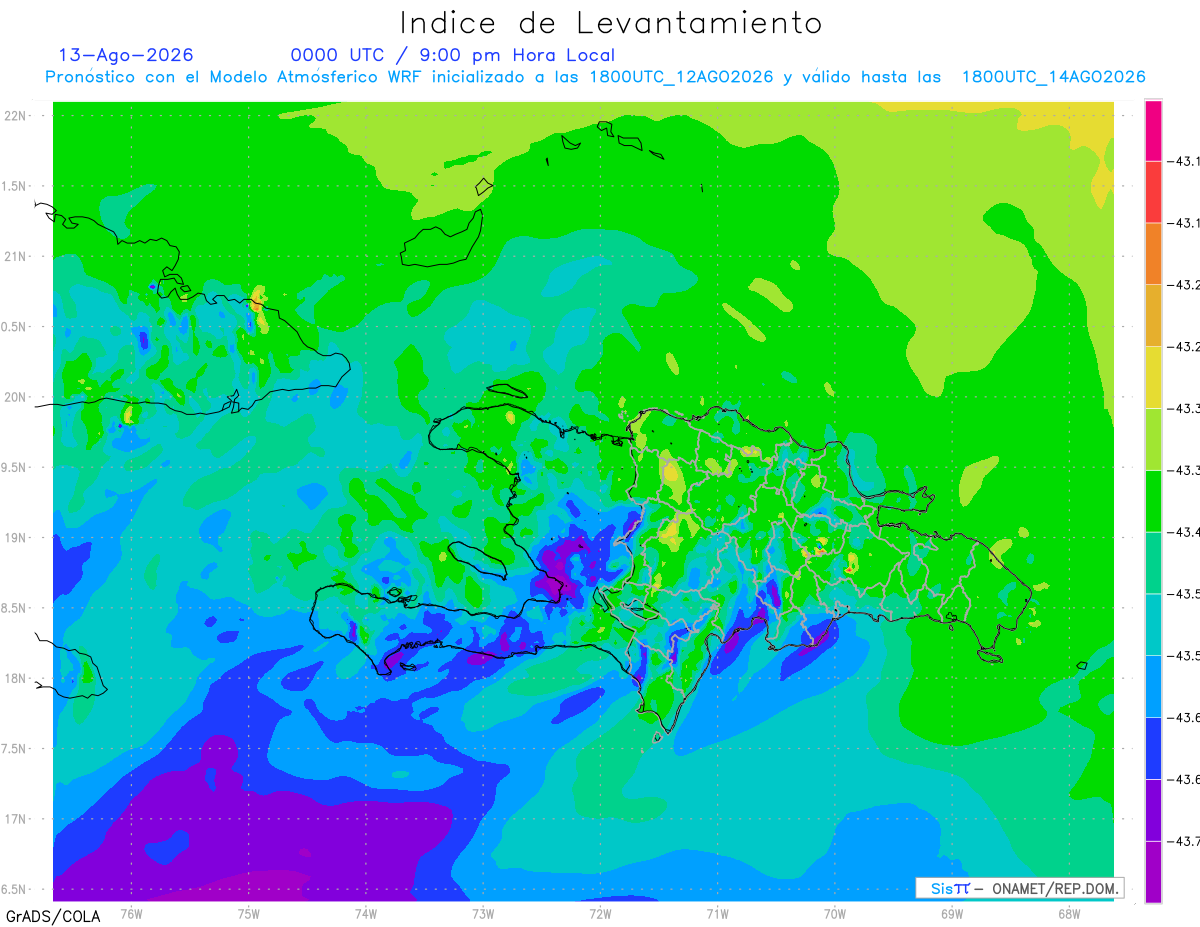Click the '-43.4' legend value
This screenshot has height=927, width=1200.
click(x=1185, y=532)
